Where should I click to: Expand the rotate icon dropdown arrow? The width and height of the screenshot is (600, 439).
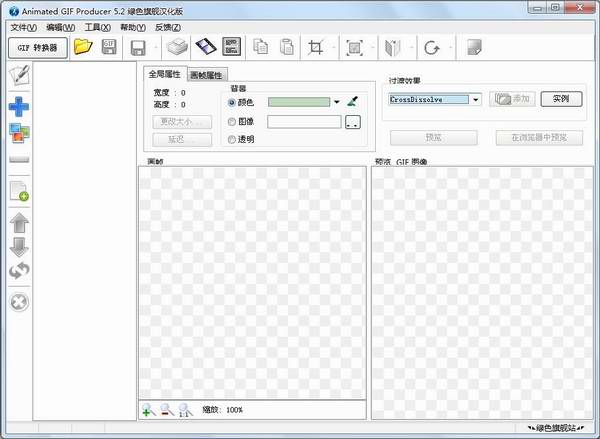coord(450,47)
